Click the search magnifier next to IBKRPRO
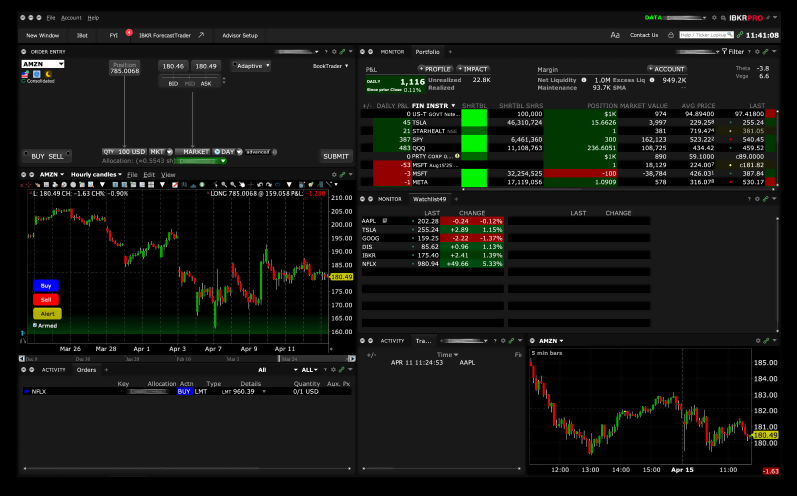Screen dimensions: 797x496 coord(723,18)
